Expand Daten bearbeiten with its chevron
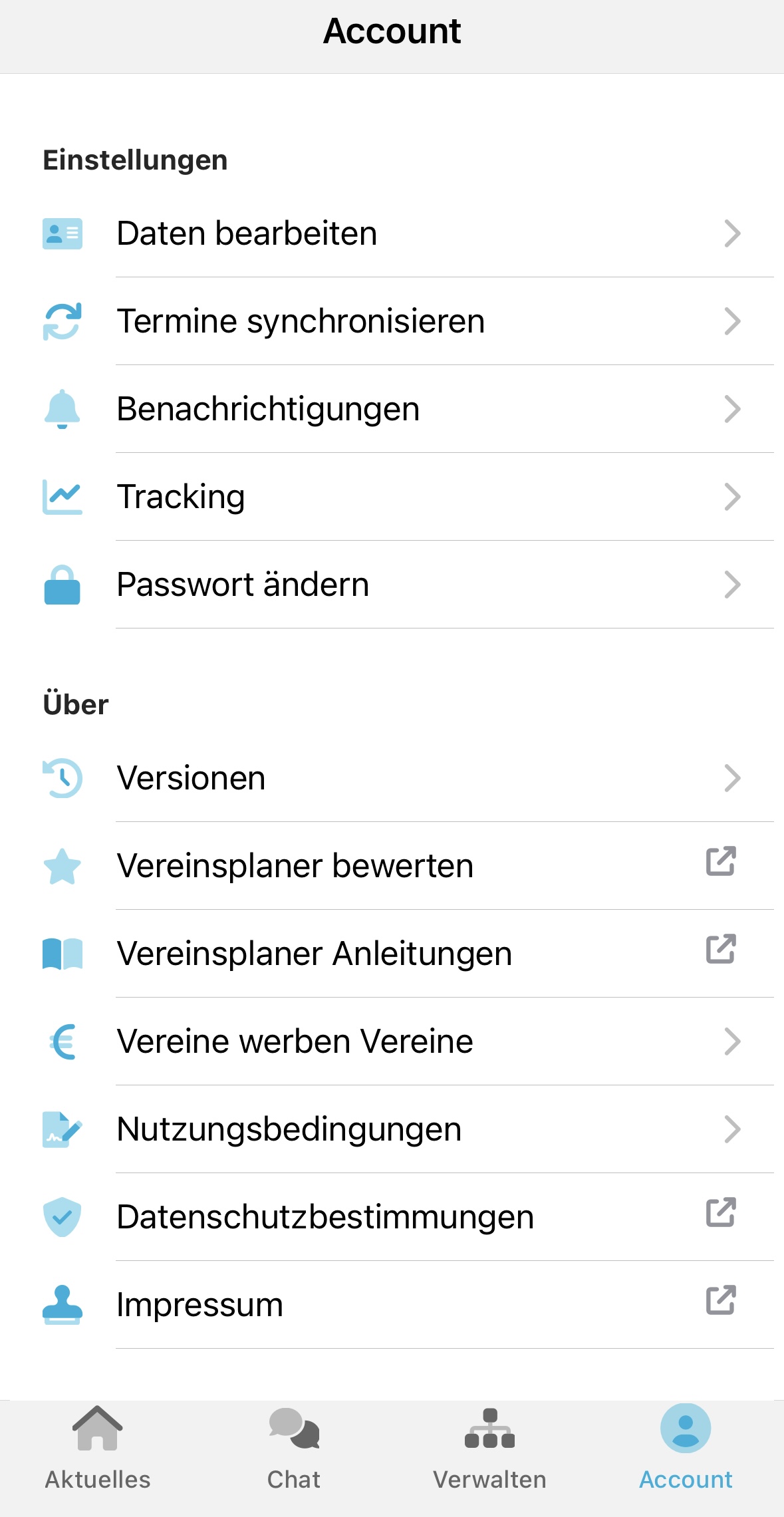 732,233
